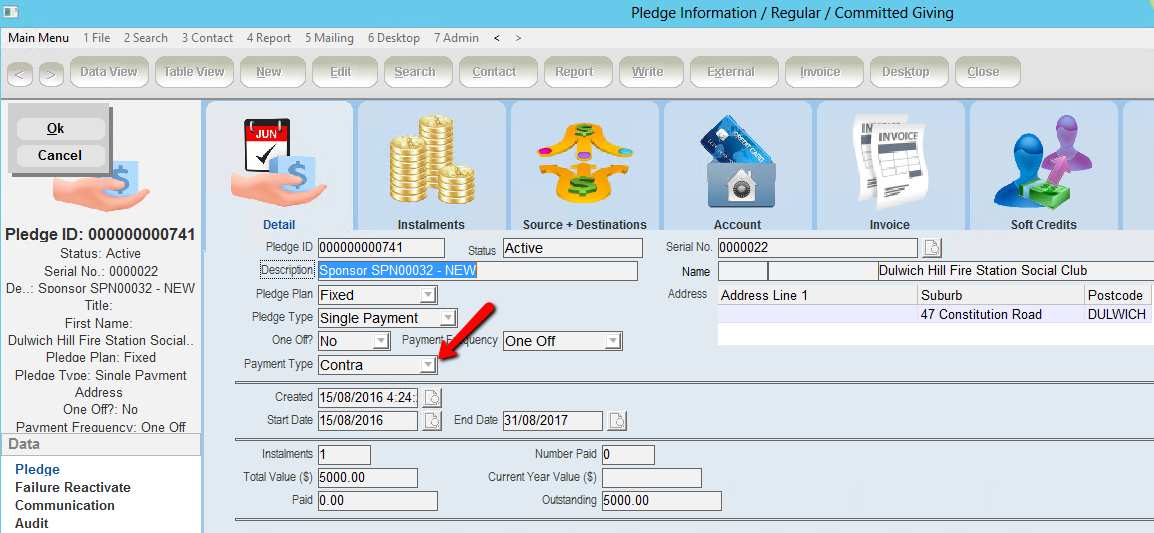1154x533 pixels.
Task: Select Failure Reactivate in the Data panel
Action: pos(73,487)
